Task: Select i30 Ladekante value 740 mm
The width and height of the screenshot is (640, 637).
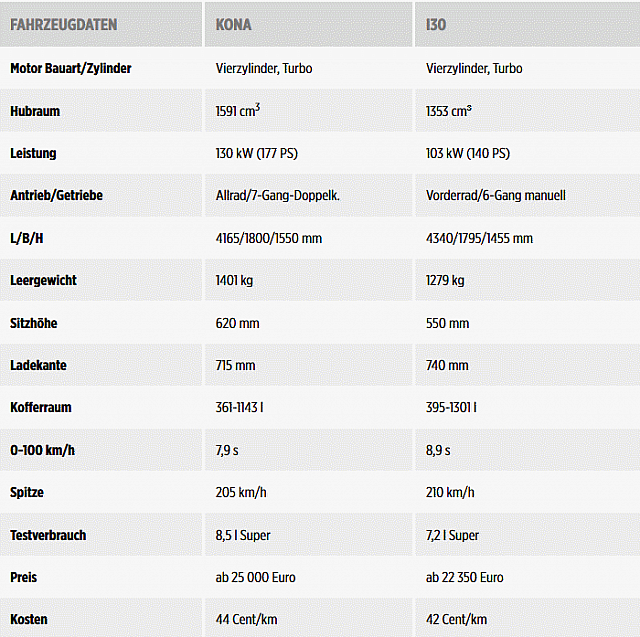Action: pyautogui.click(x=447, y=365)
